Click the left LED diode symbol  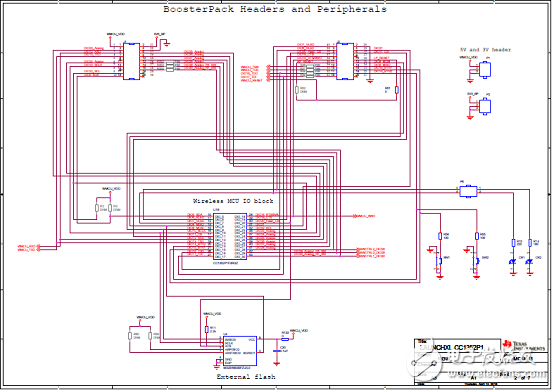pos(513,262)
